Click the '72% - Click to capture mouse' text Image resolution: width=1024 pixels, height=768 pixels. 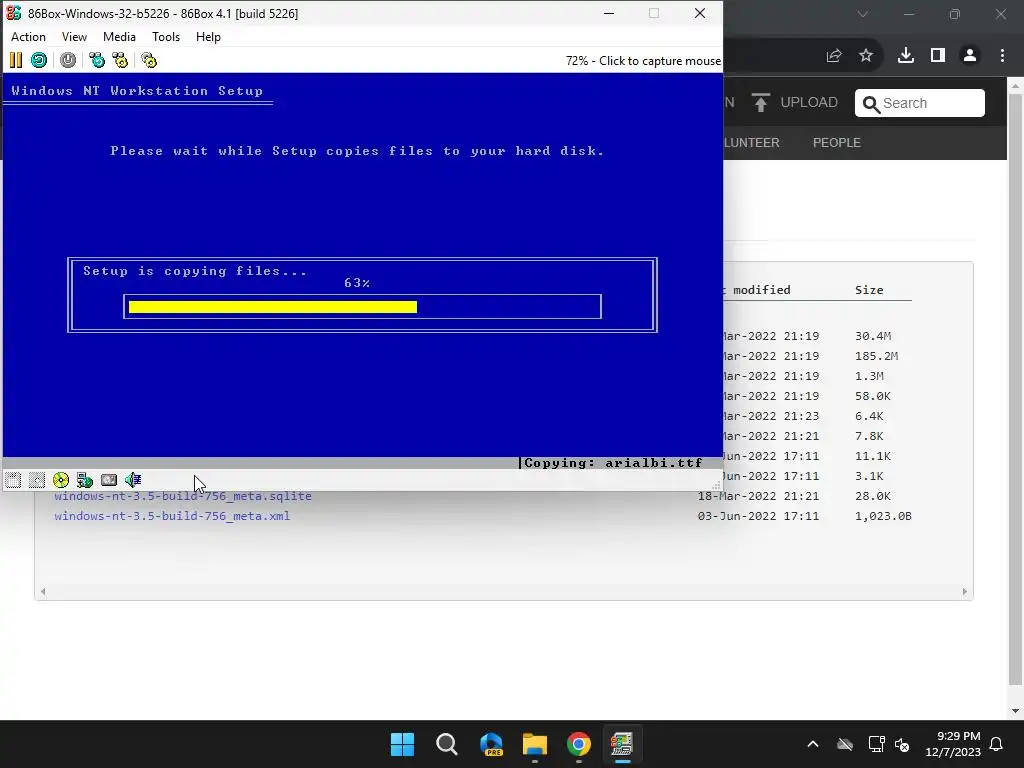(643, 61)
